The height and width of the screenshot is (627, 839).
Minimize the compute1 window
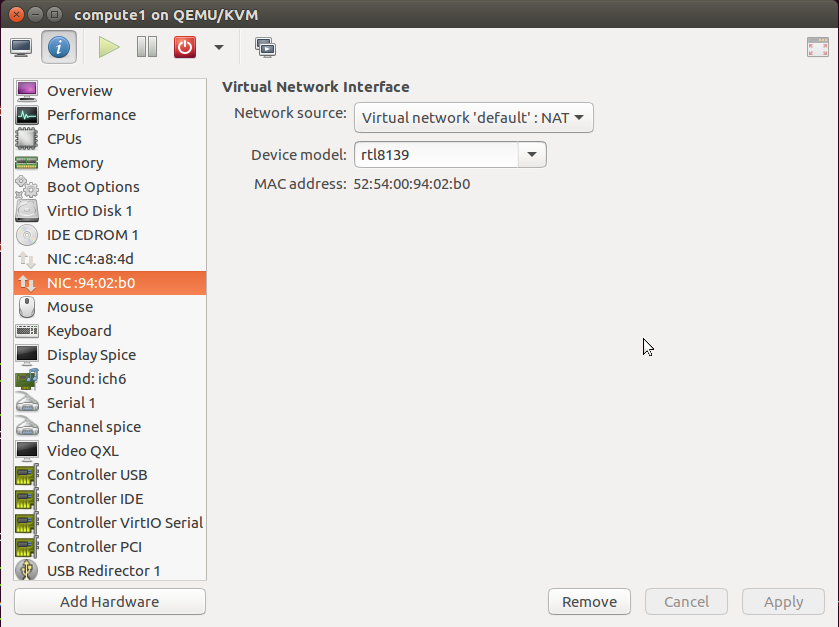pos(35,14)
